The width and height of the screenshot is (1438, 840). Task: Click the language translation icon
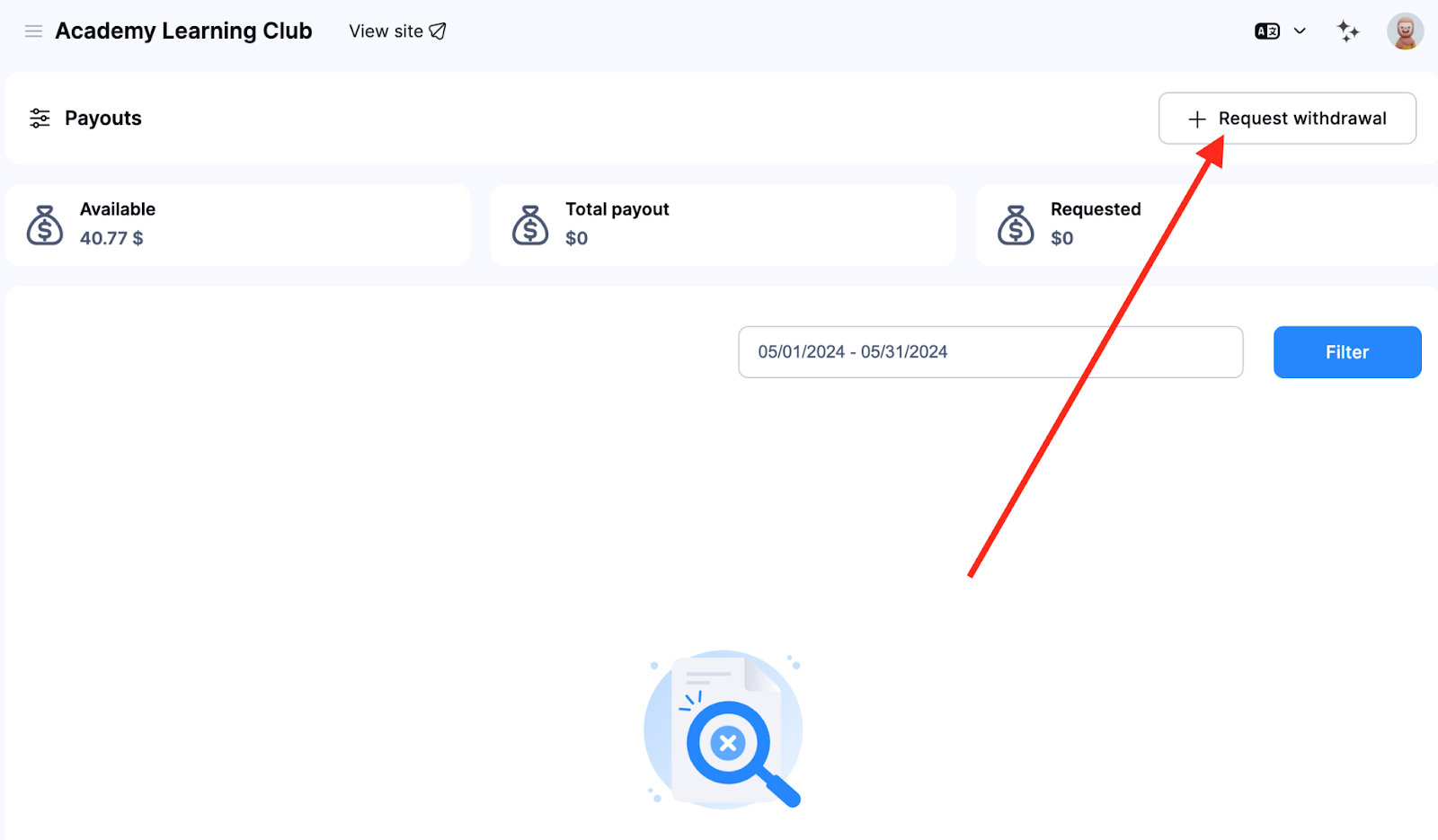pyautogui.click(x=1267, y=31)
